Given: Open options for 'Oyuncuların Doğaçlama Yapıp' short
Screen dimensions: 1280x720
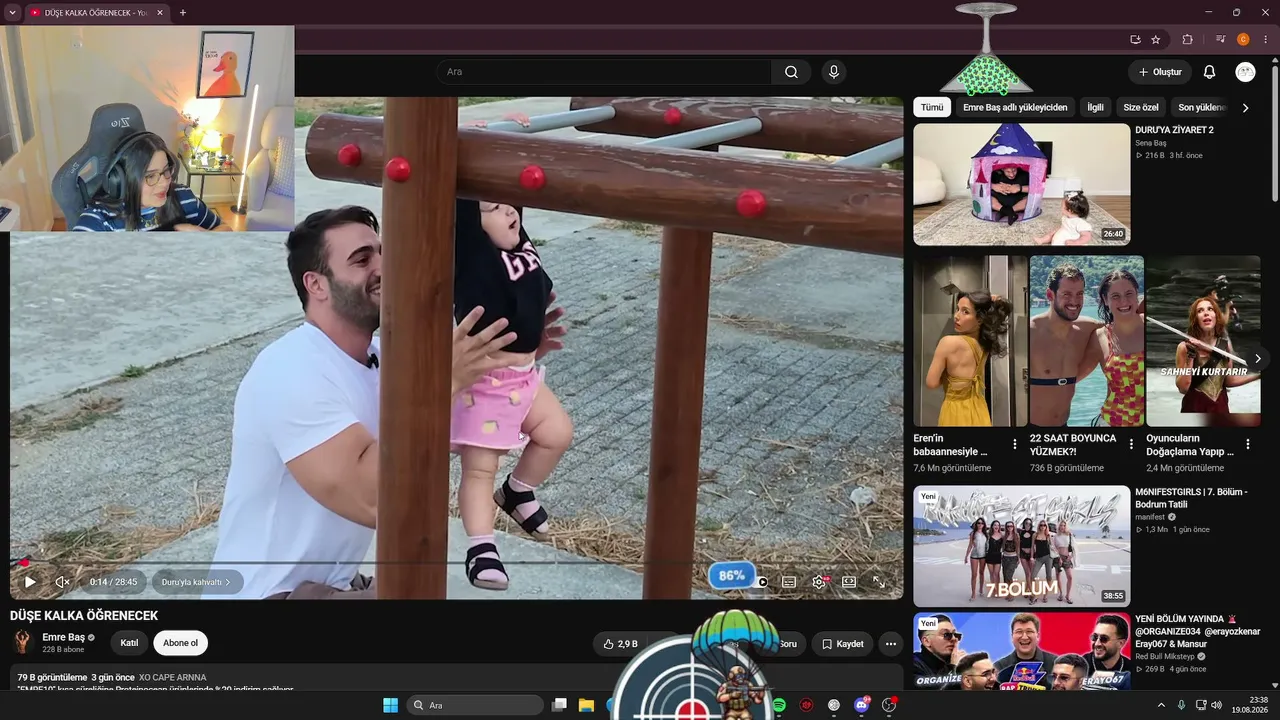Looking at the screenshot, I should point(1248,444).
